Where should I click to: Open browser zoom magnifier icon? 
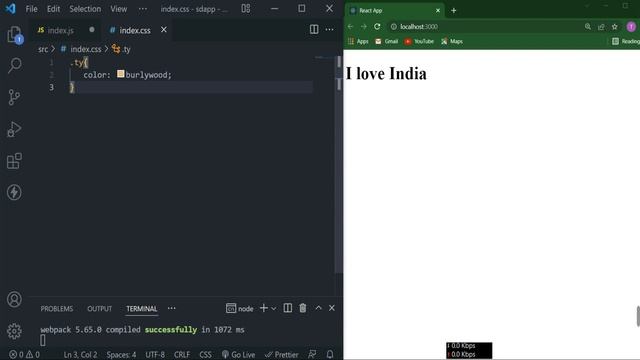point(588,27)
